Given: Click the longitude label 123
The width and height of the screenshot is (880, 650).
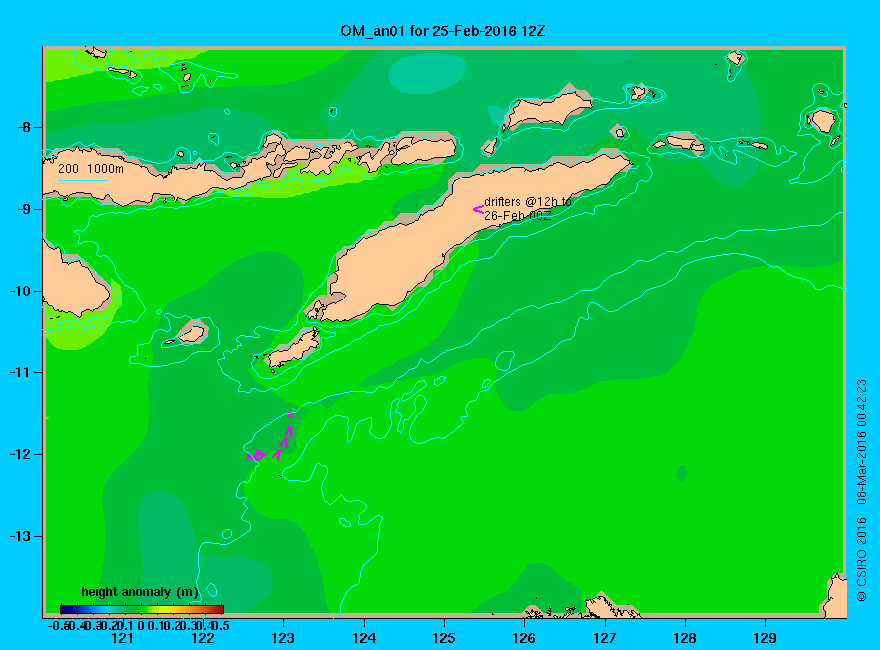Looking at the screenshot, I should [x=283, y=638].
